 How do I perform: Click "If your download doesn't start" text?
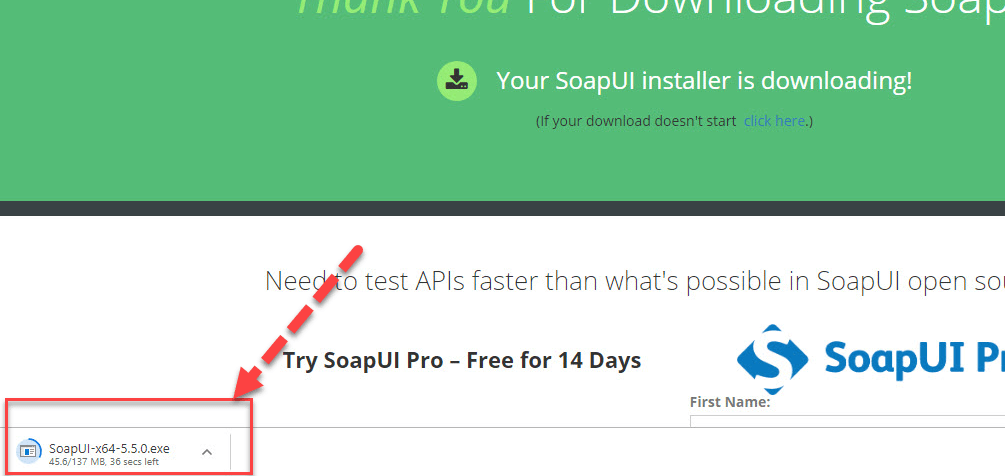tap(638, 121)
